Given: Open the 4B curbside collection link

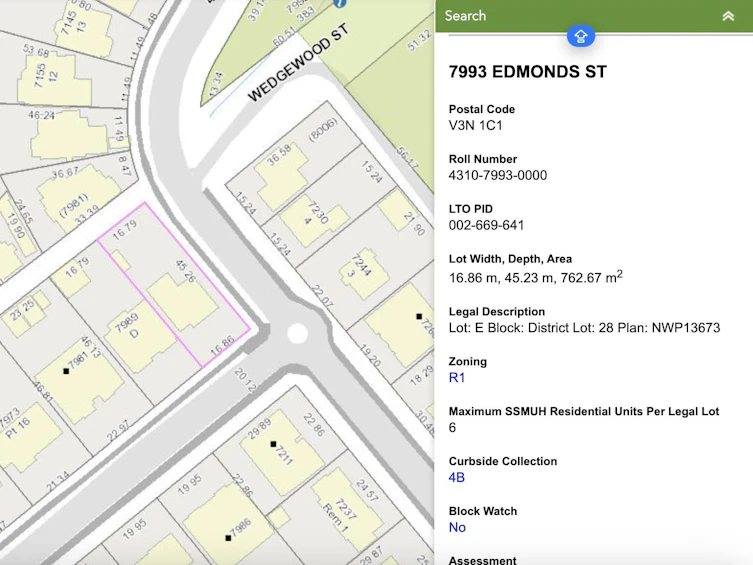Looking at the screenshot, I should coord(457,478).
